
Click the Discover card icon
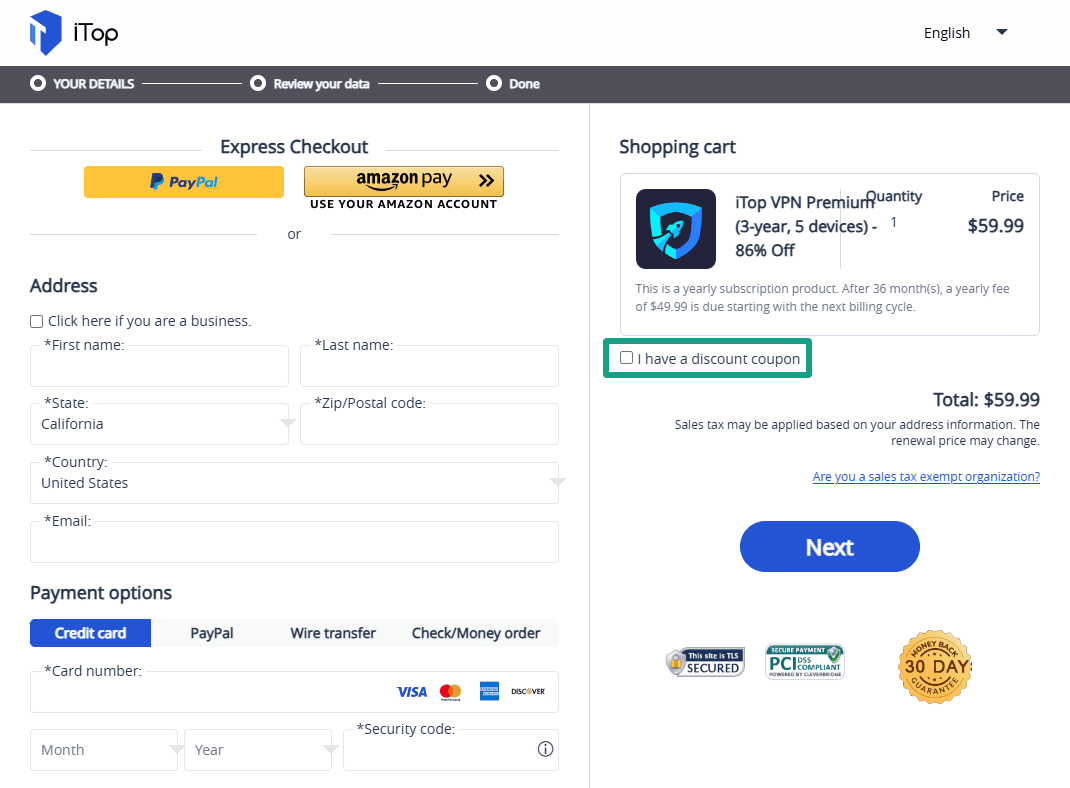tap(528, 691)
